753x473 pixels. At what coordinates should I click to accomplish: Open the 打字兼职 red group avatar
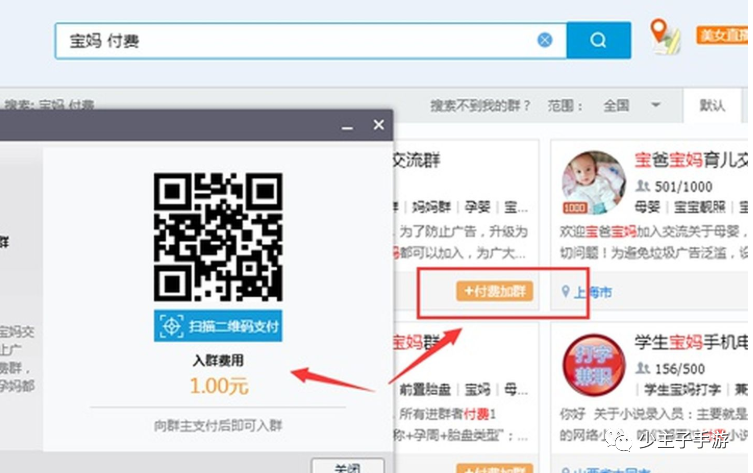594,365
